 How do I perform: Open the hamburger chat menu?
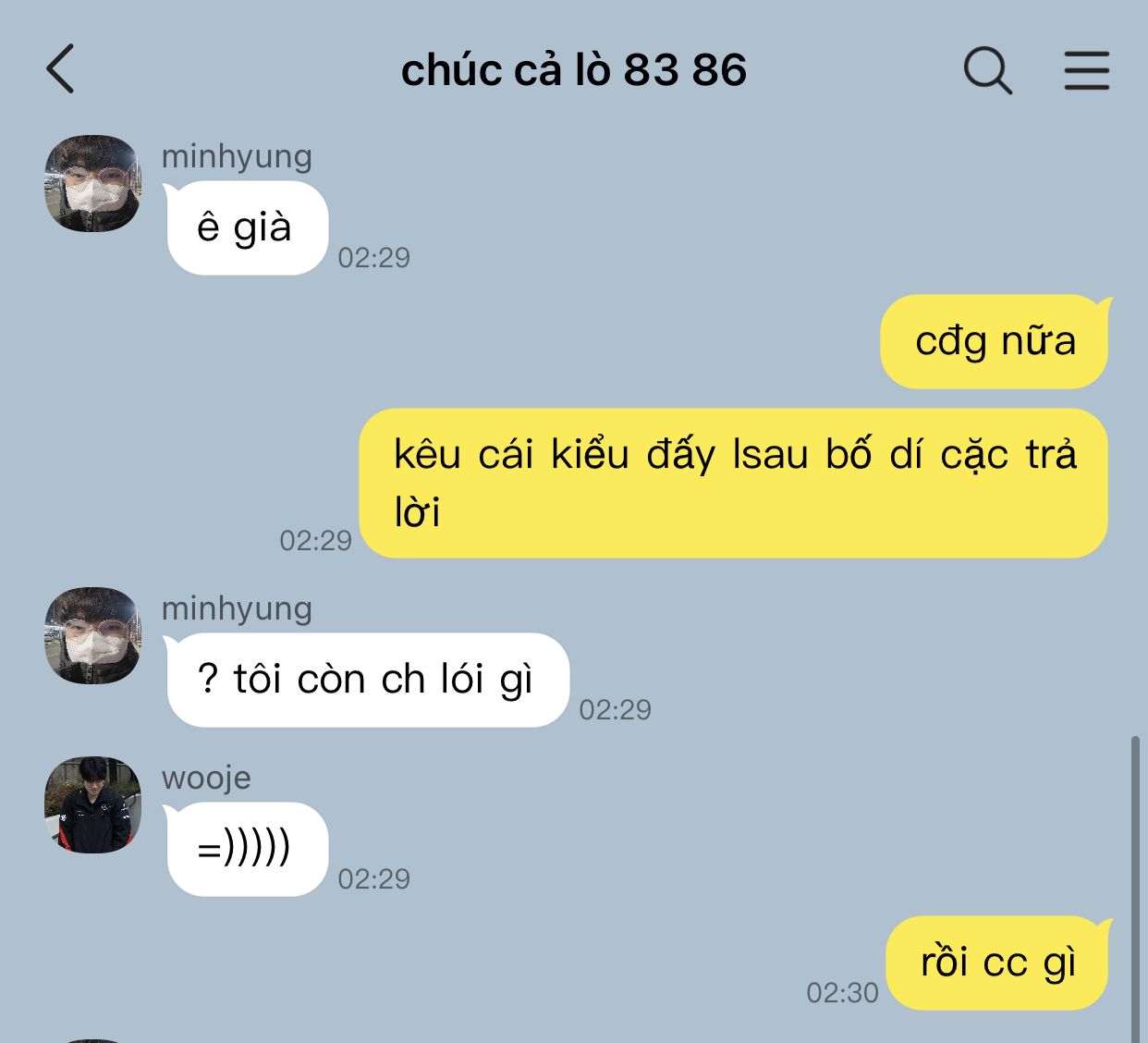point(1086,70)
